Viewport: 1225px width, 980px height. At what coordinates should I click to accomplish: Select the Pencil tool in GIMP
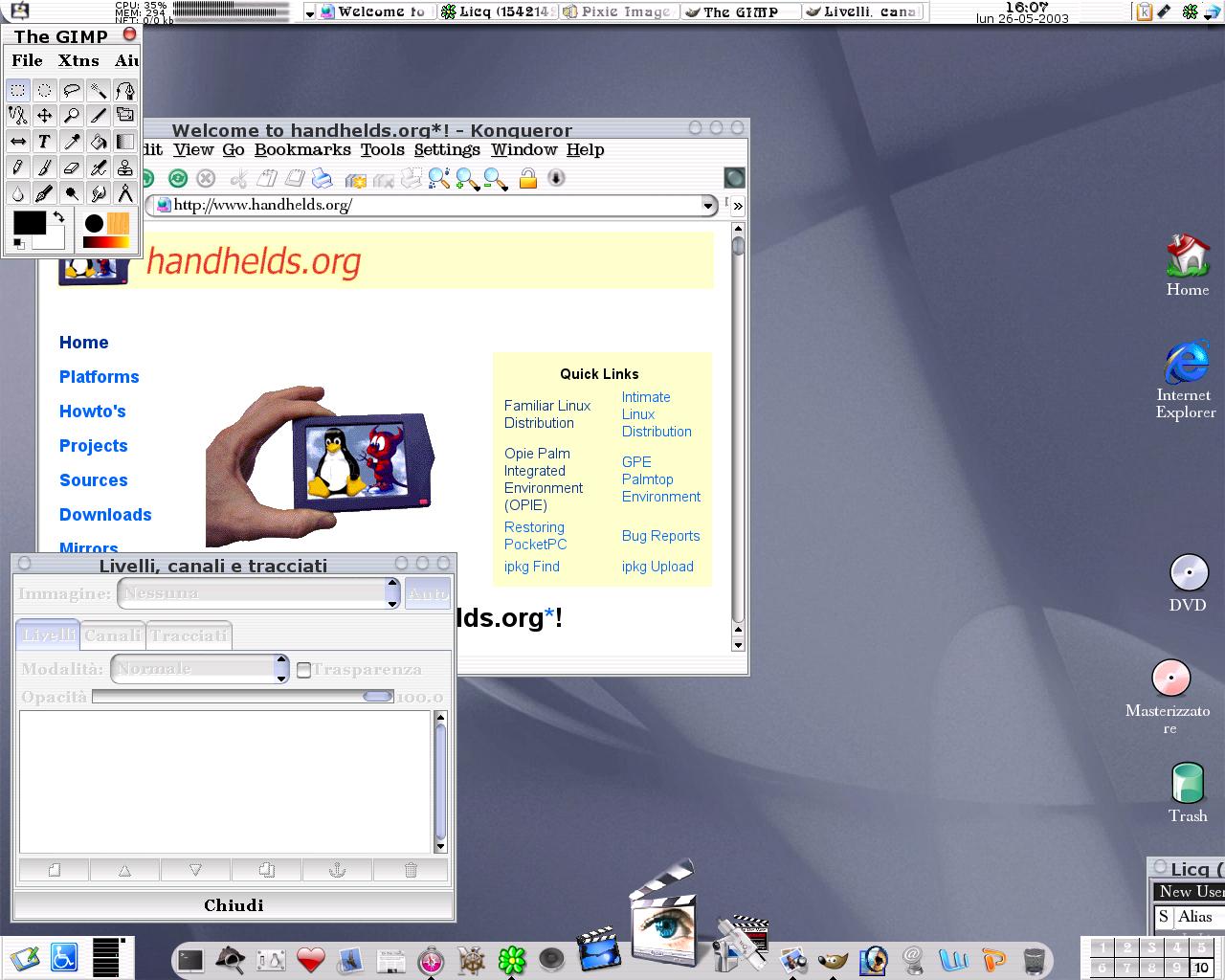18,167
